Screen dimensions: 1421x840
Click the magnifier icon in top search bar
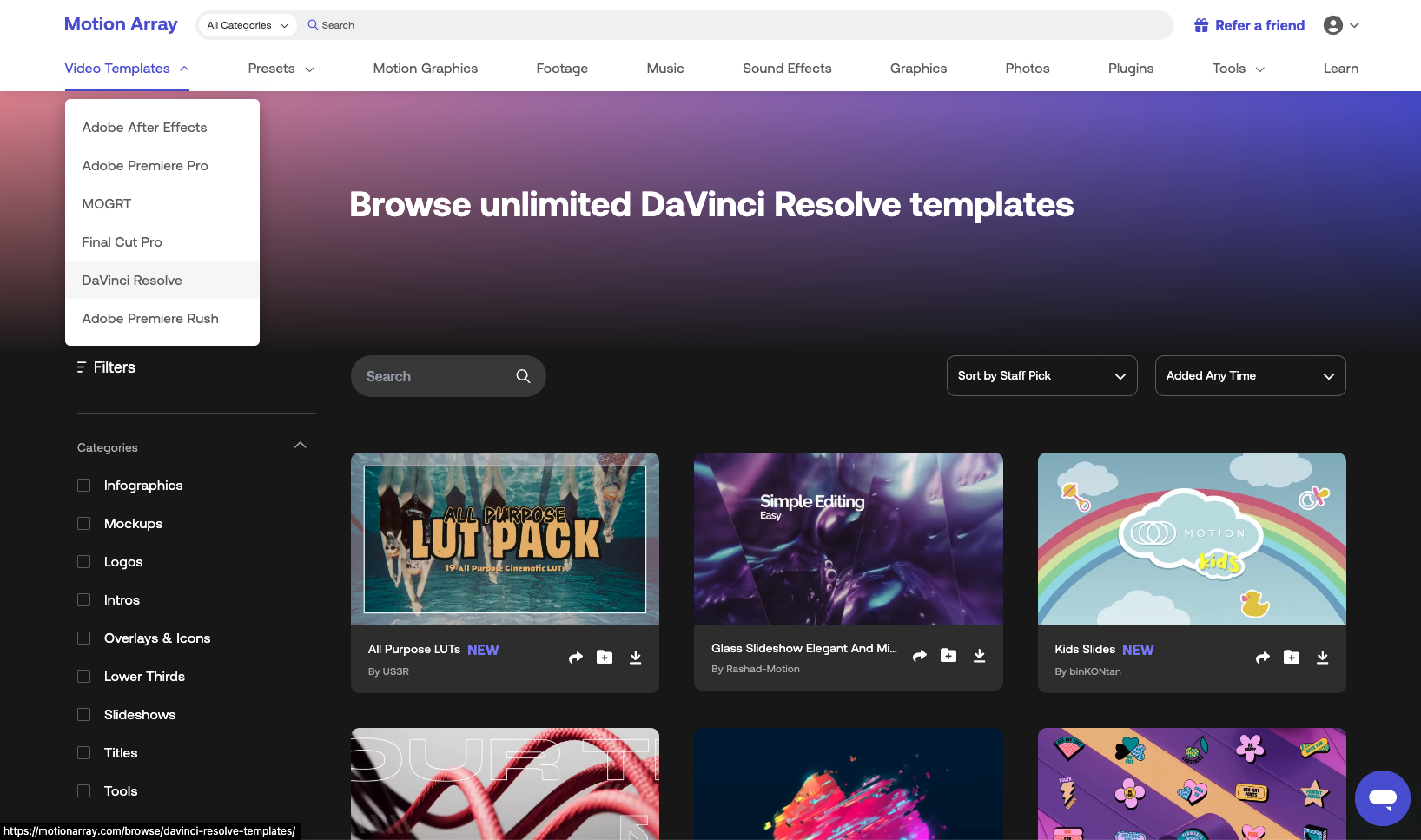pos(313,25)
